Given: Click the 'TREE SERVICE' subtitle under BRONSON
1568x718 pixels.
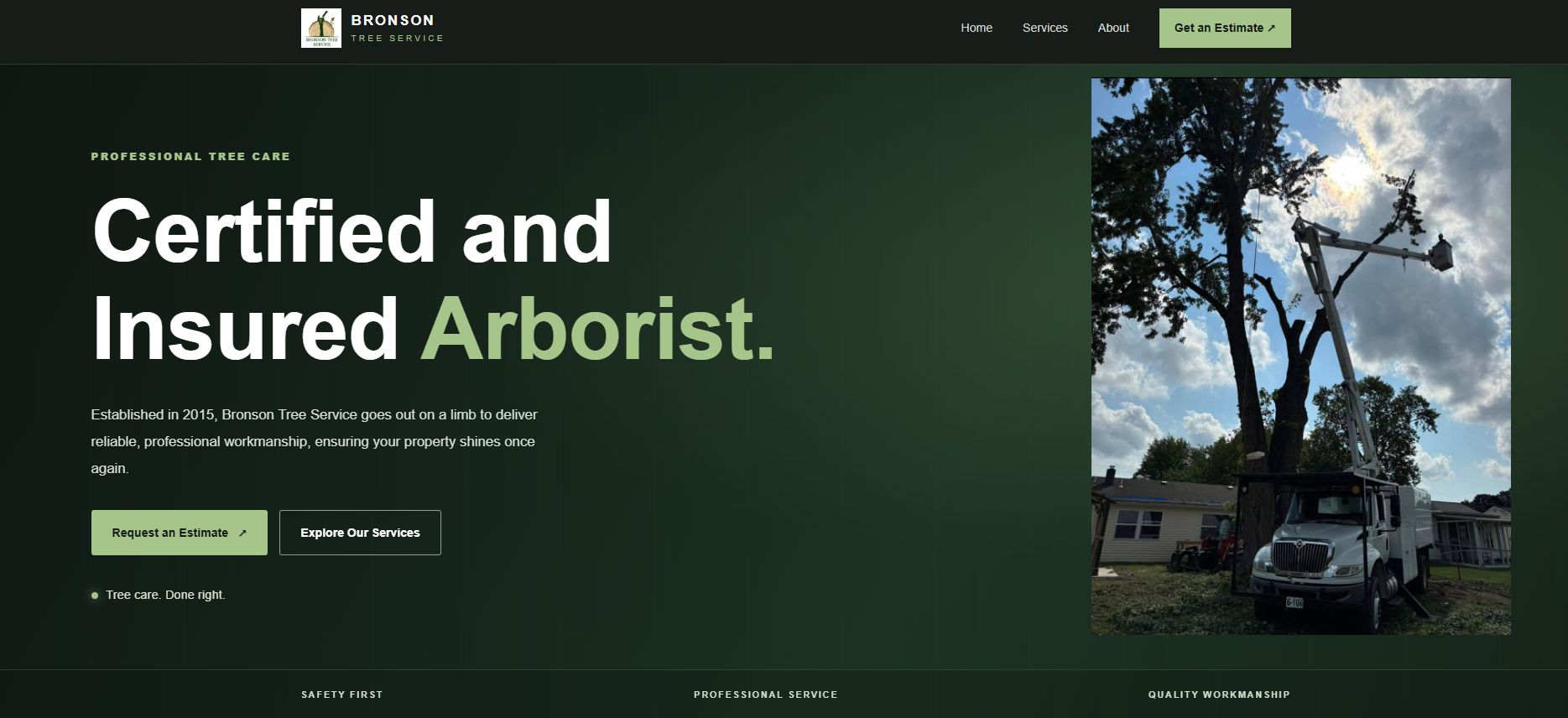Looking at the screenshot, I should [x=398, y=39].
